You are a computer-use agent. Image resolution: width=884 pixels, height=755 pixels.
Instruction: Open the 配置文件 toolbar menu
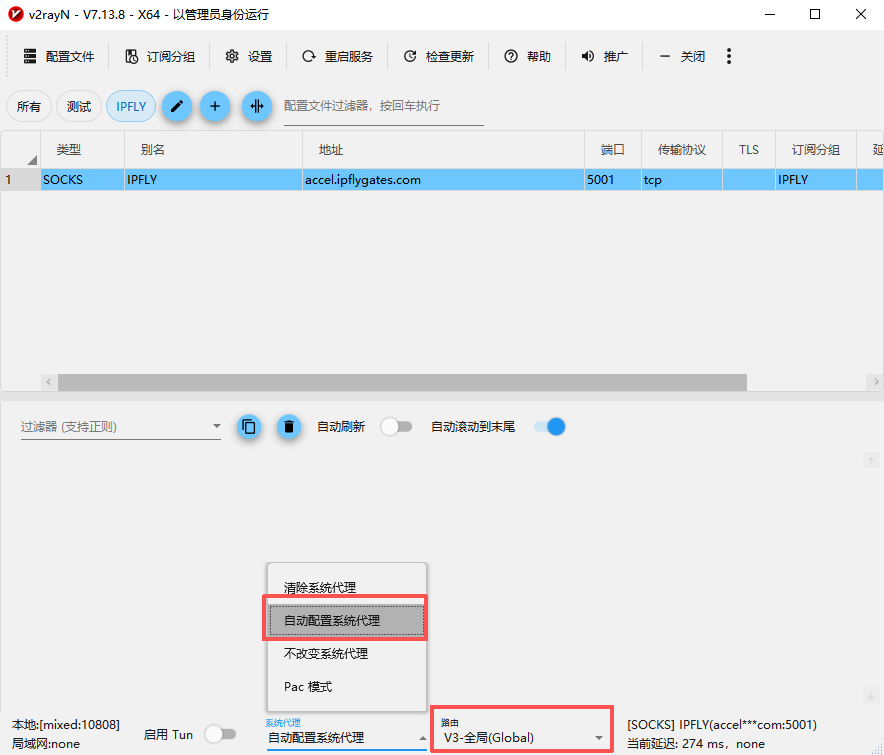(x=58, y=57)
